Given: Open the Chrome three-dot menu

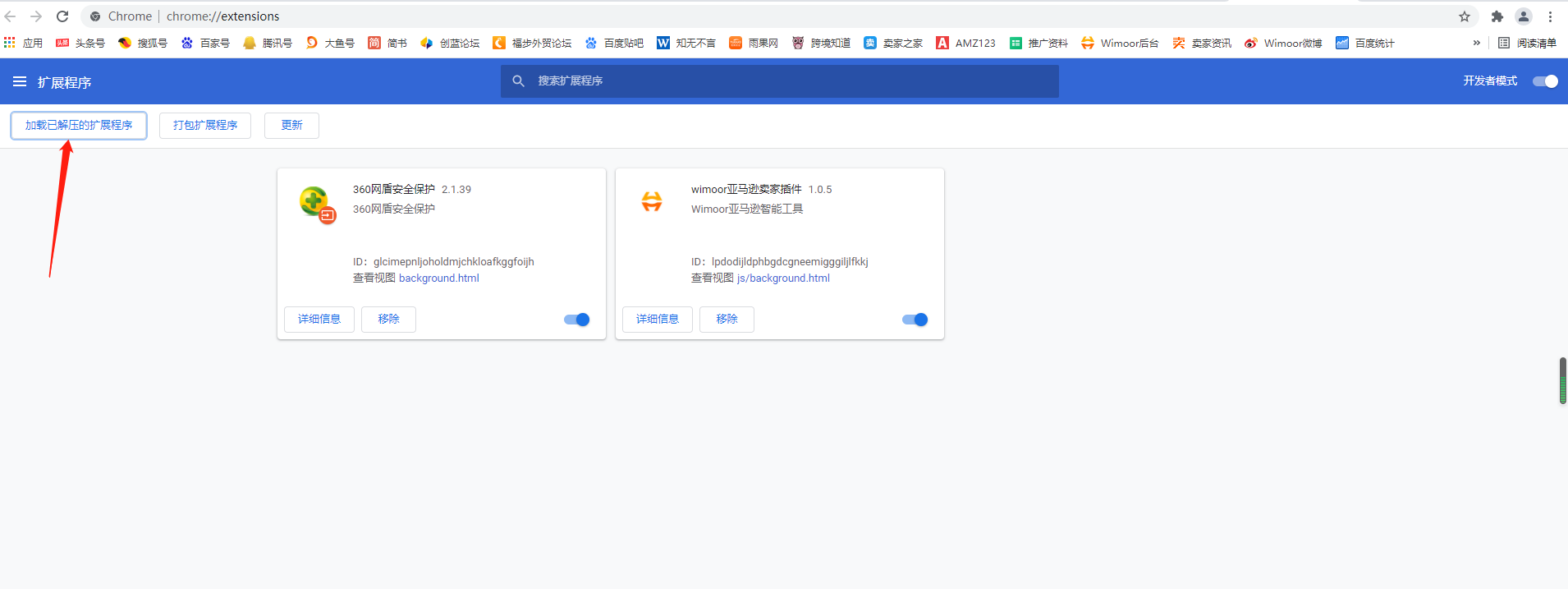Looking at the screenshot, I should pos(1551,16).
